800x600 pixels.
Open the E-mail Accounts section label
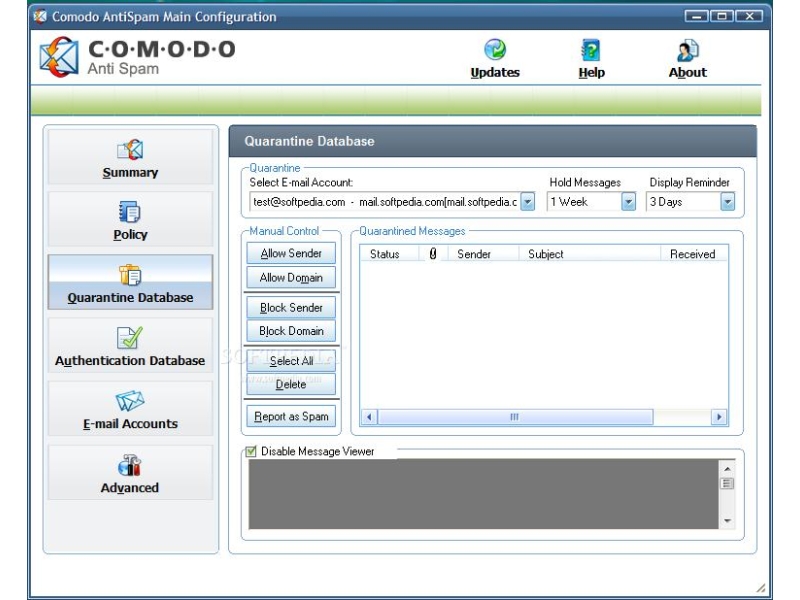point(130,424)
